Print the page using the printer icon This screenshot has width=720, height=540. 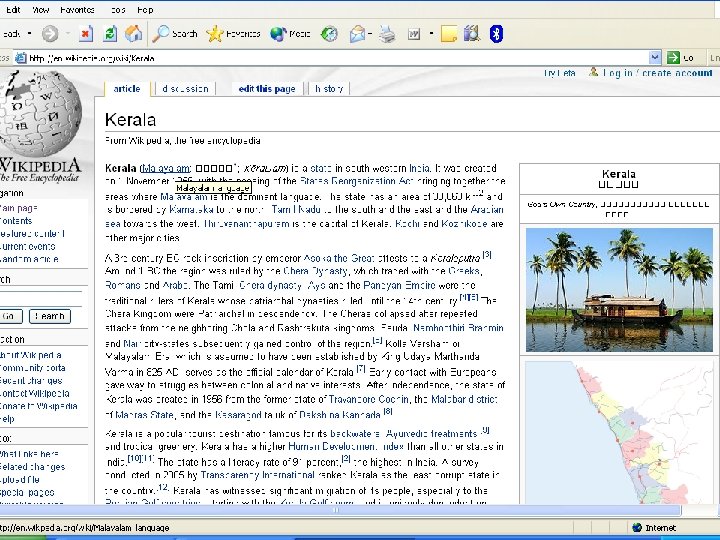click(387, 33)
